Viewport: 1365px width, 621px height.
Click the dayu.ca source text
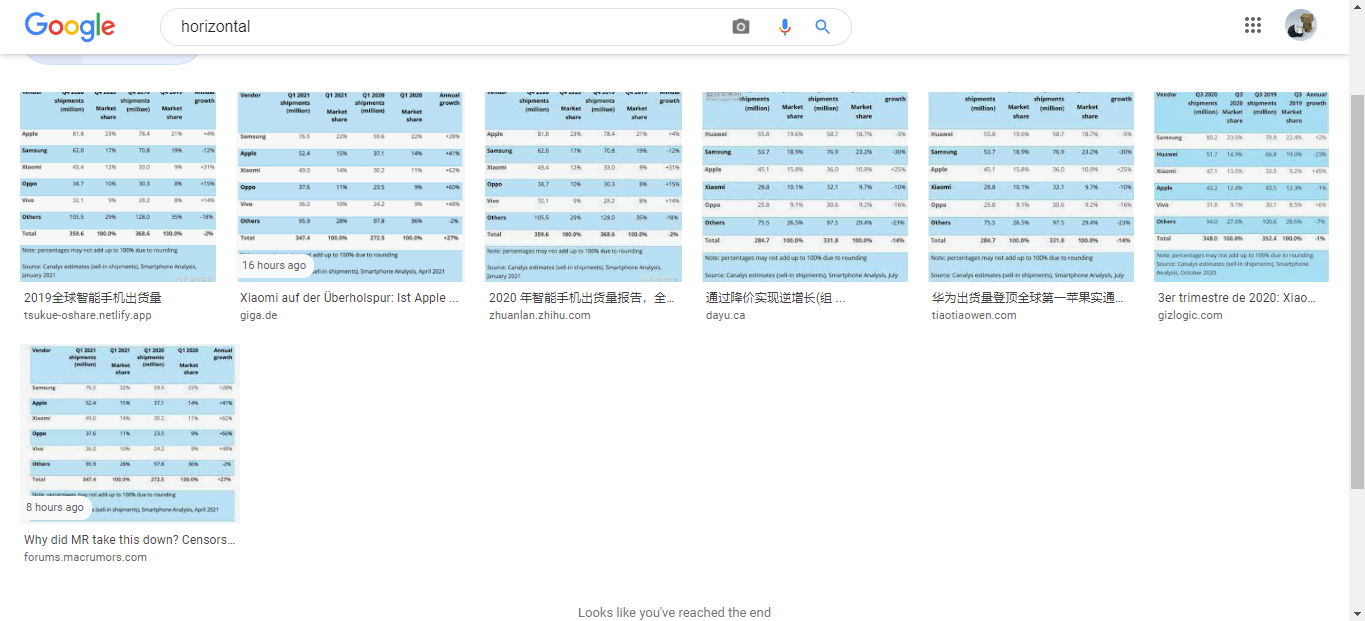point(725,315)
